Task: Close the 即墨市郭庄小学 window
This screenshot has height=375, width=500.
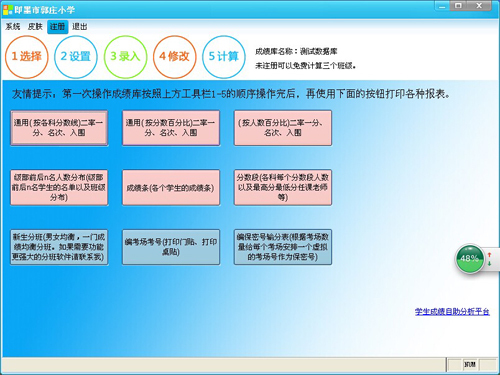Action: 479,6
